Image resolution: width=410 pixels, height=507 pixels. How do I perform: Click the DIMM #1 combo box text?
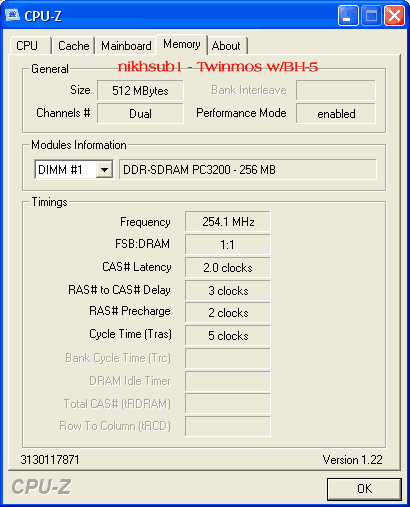coord(65,170)
